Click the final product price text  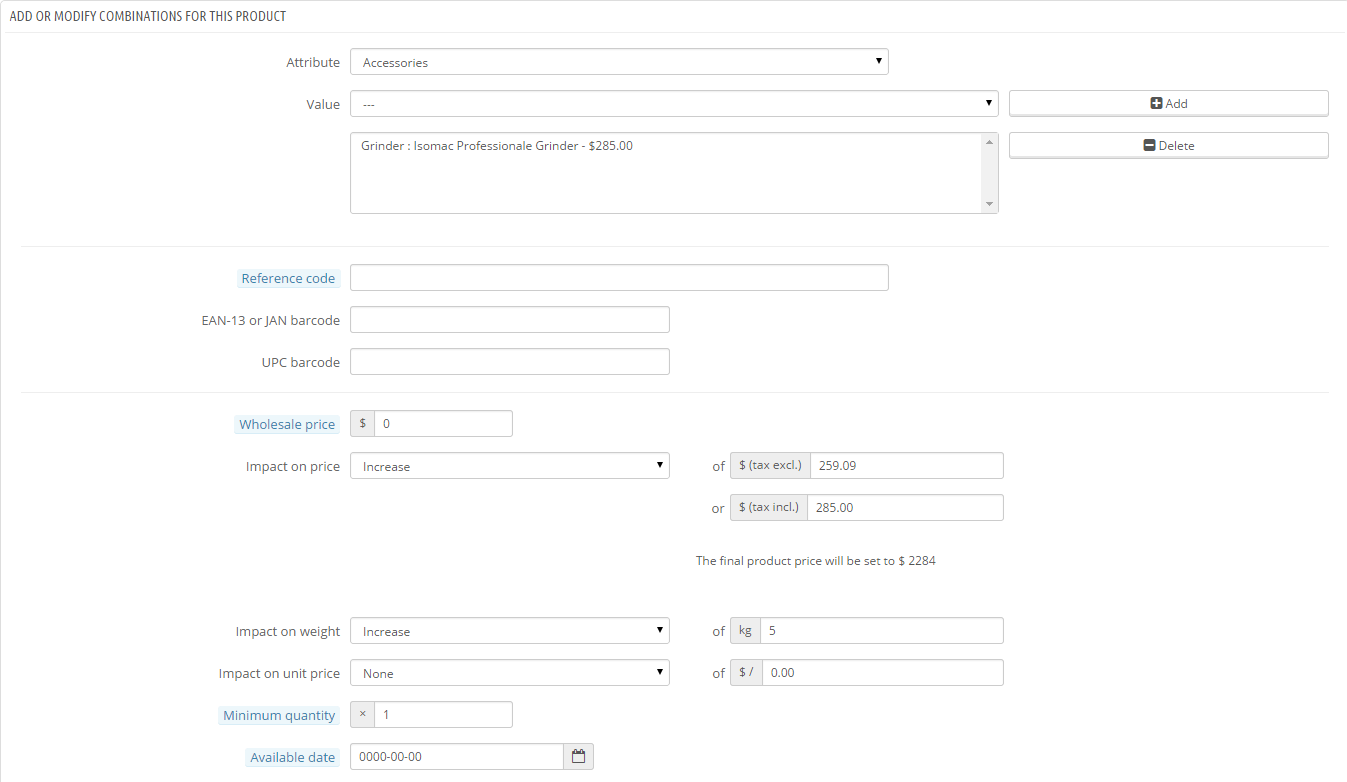tap(816, 561)
